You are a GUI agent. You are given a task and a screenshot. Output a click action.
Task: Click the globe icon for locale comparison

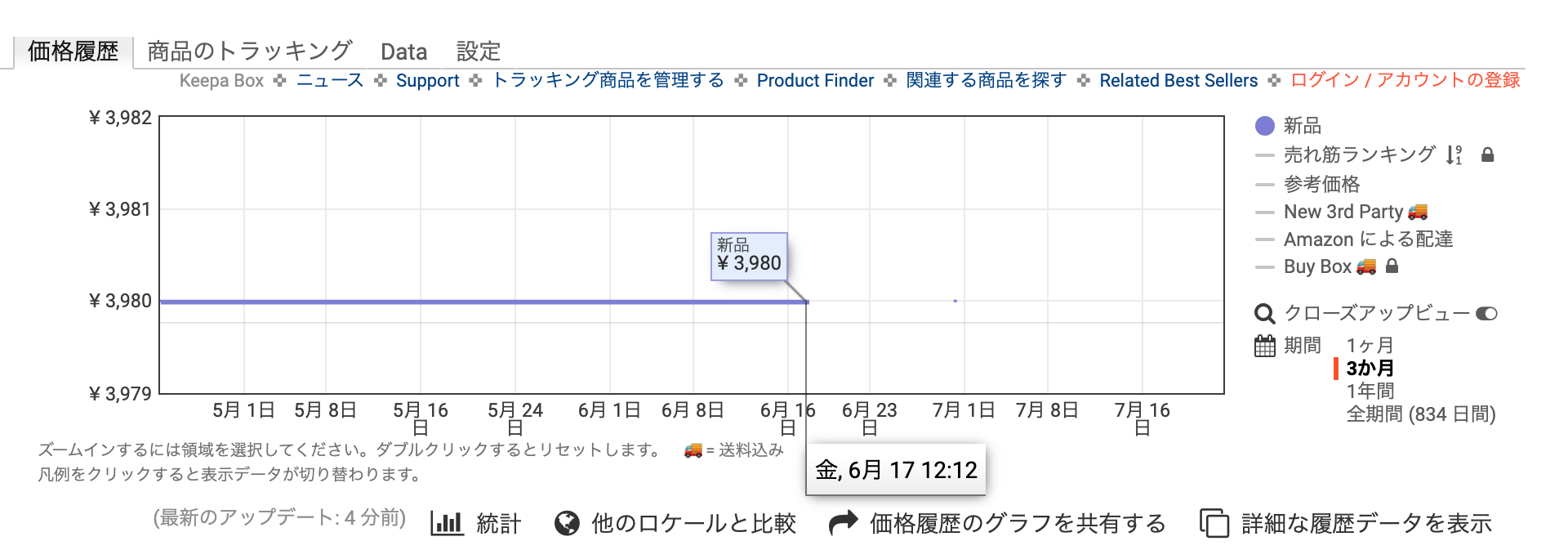567,523
